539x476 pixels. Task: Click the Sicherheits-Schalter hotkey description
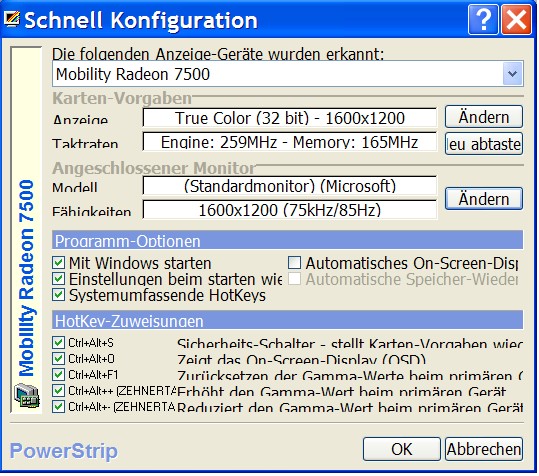click(350, 344)
